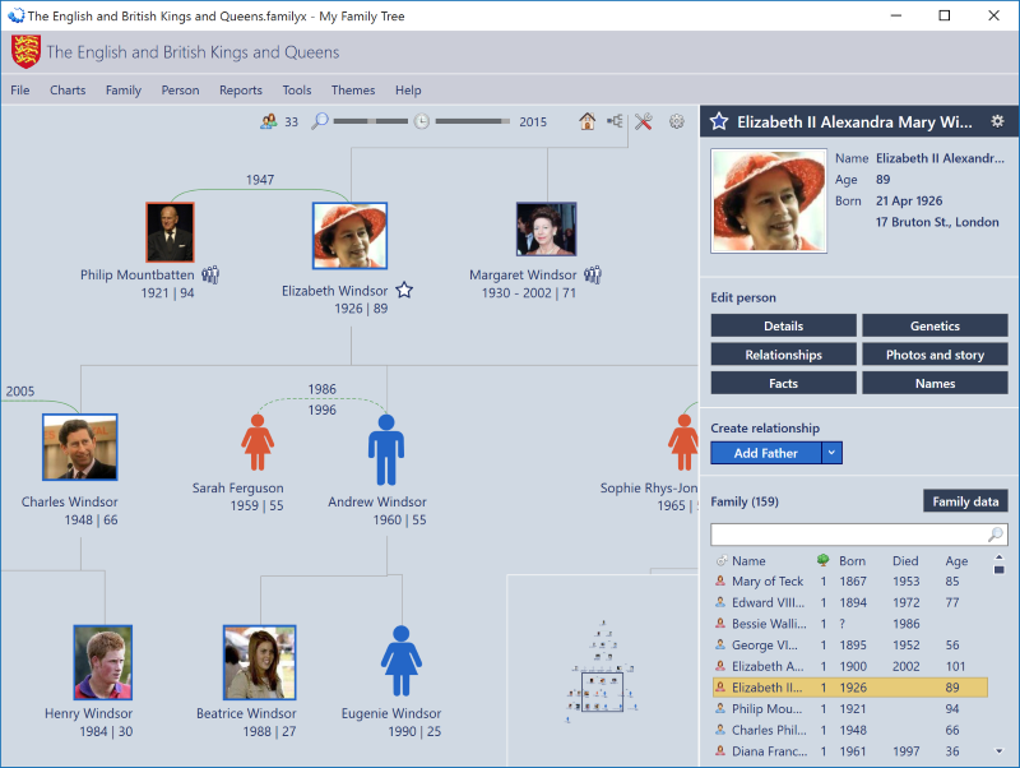Click the Age column header
Viewport: 1020px width, 768px height.
(956, 561)
